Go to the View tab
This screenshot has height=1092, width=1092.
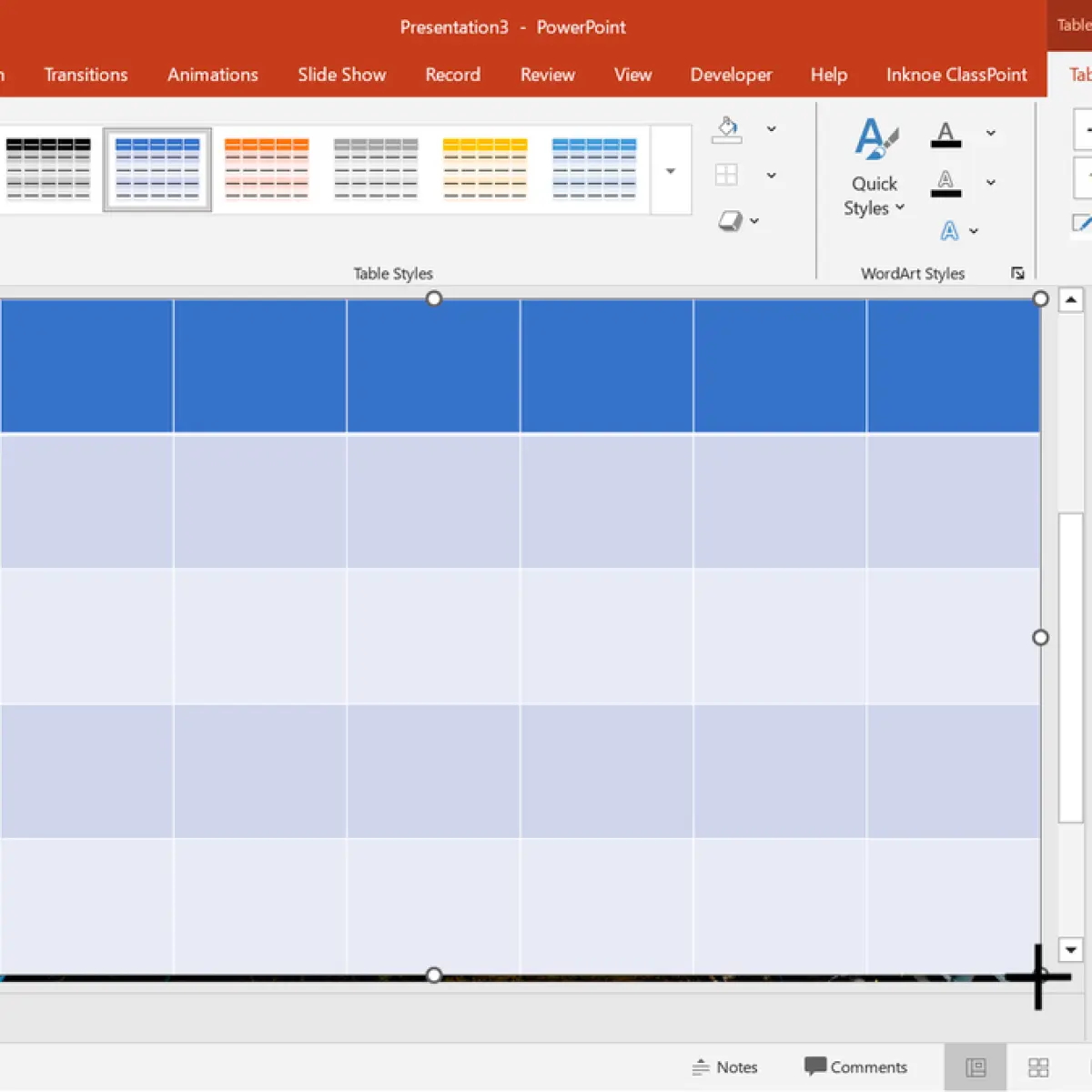tap(632, 75)
